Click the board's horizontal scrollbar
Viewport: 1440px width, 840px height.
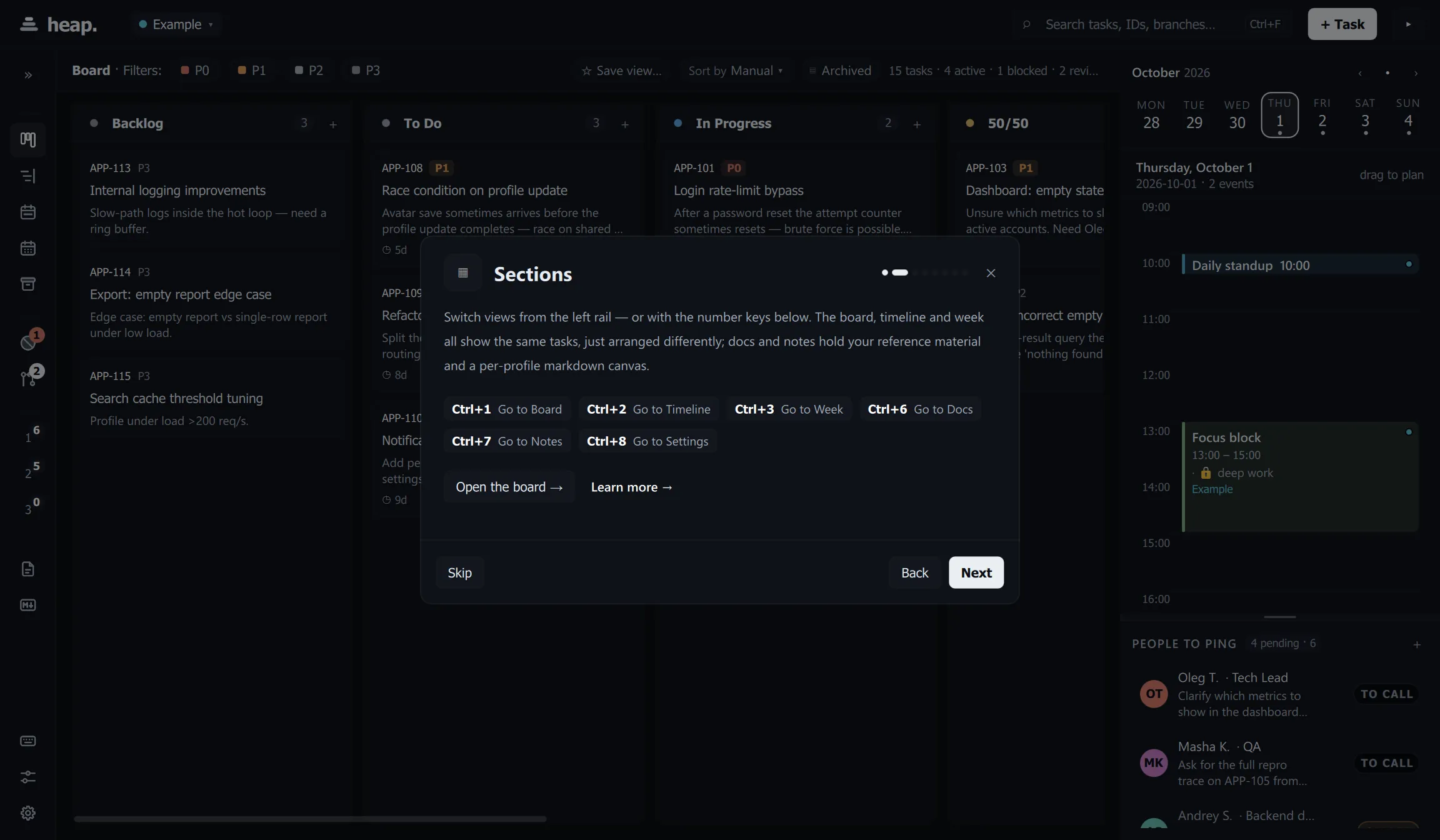coord(310,819)
